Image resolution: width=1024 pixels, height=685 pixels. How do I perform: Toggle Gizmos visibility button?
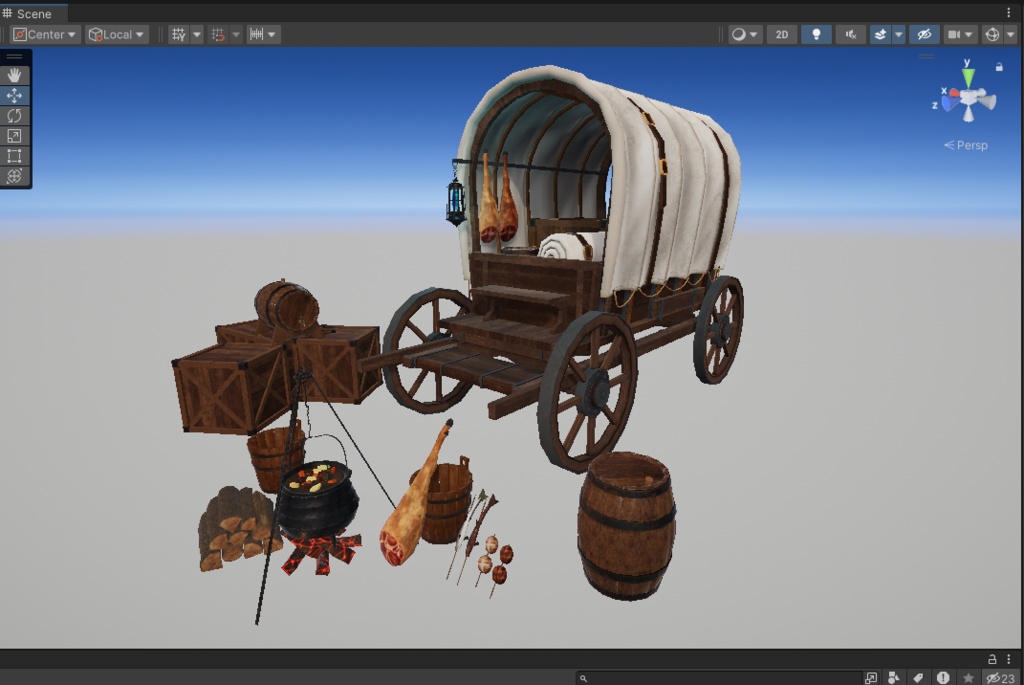[x=992, y=35]
